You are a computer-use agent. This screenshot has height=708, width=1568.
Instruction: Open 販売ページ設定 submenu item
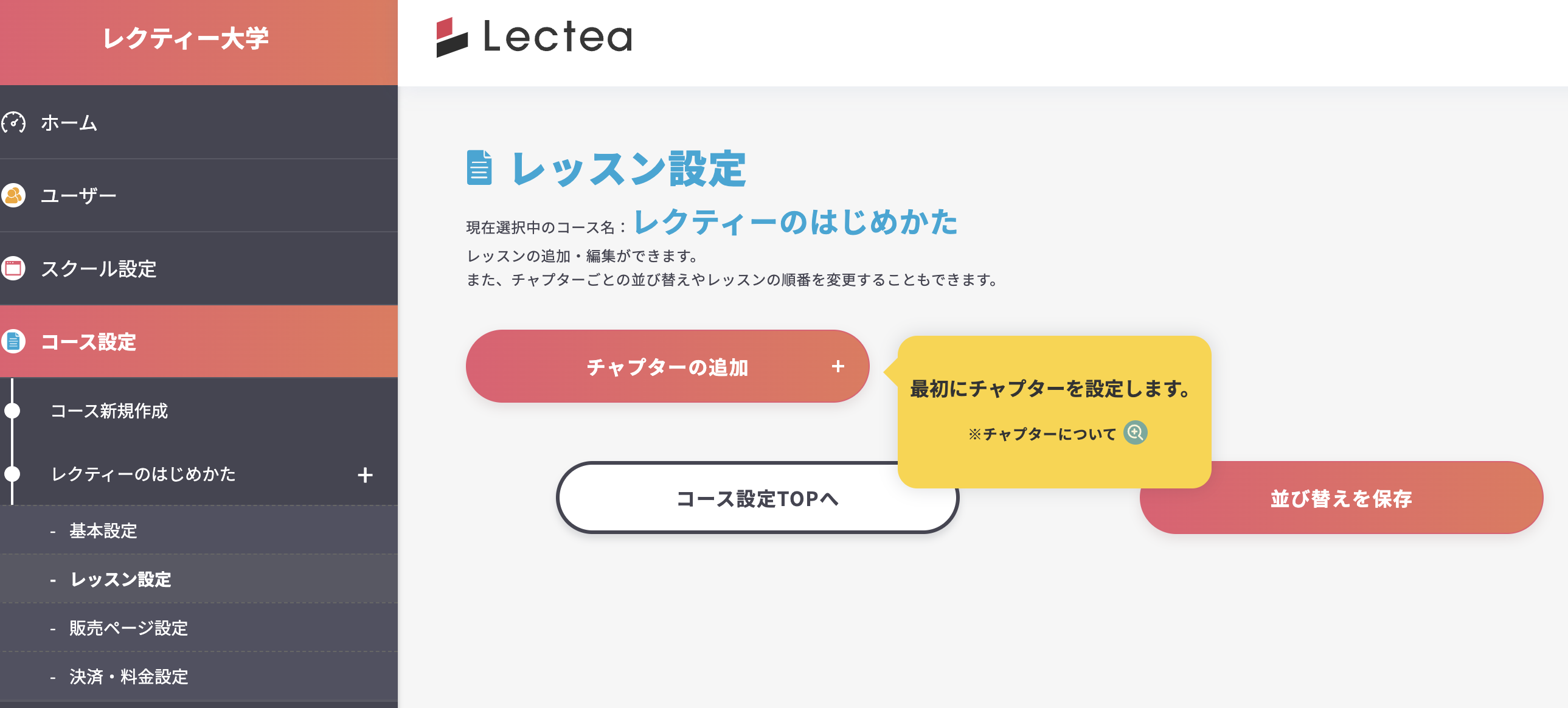(128, 628)
